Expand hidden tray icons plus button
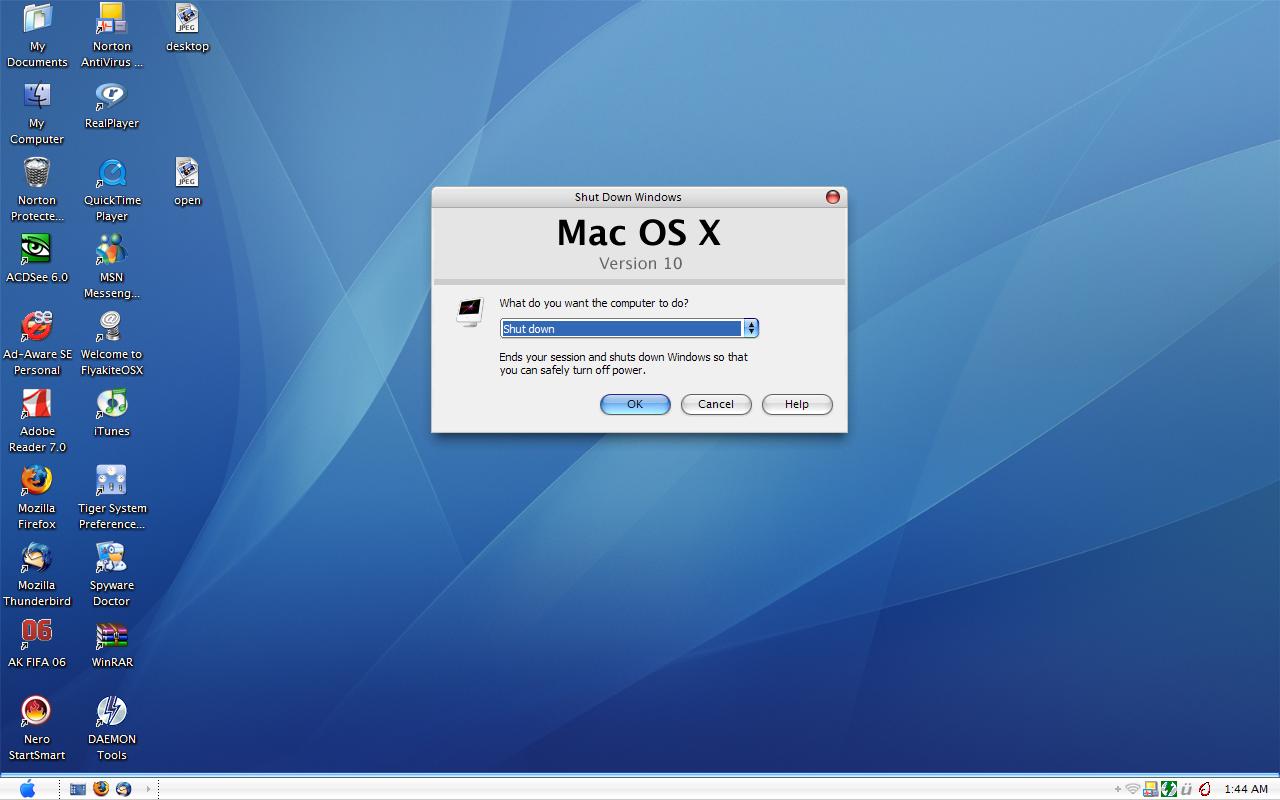This screenshot has width=1280, height=800. pyautogui.click(x=1118, y=789)
